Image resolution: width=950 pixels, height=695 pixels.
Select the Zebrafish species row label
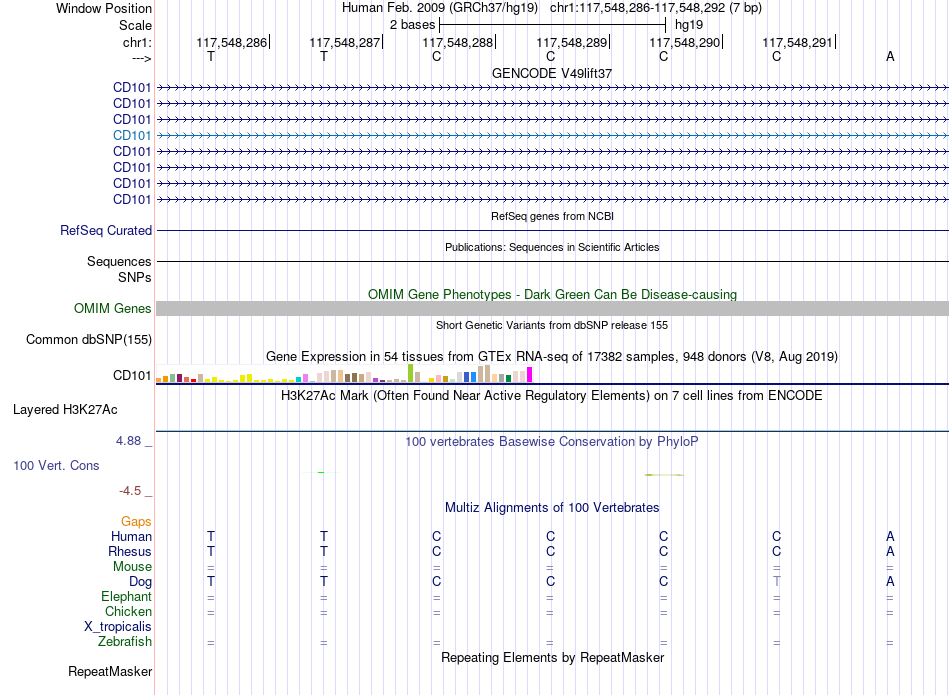[x=125, y=642]
